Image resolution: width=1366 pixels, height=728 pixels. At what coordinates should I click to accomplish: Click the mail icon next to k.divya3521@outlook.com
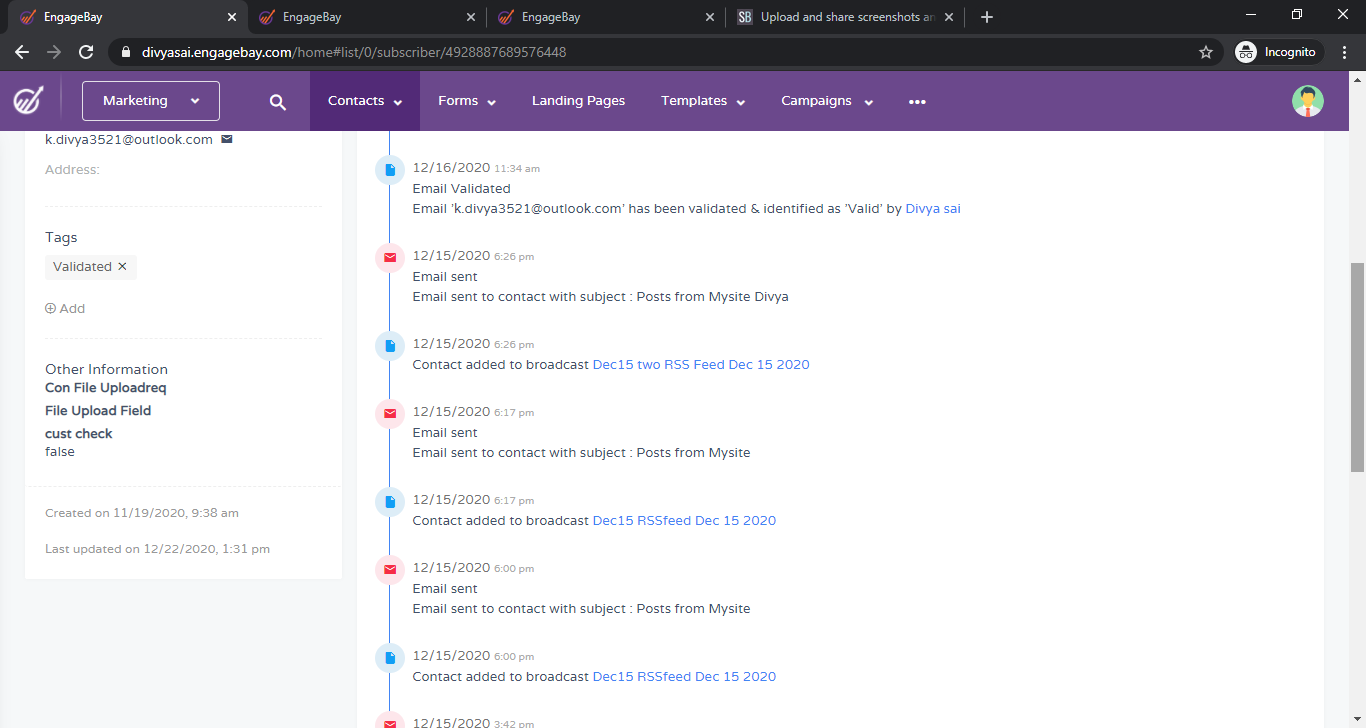click(x=227, y=139)
